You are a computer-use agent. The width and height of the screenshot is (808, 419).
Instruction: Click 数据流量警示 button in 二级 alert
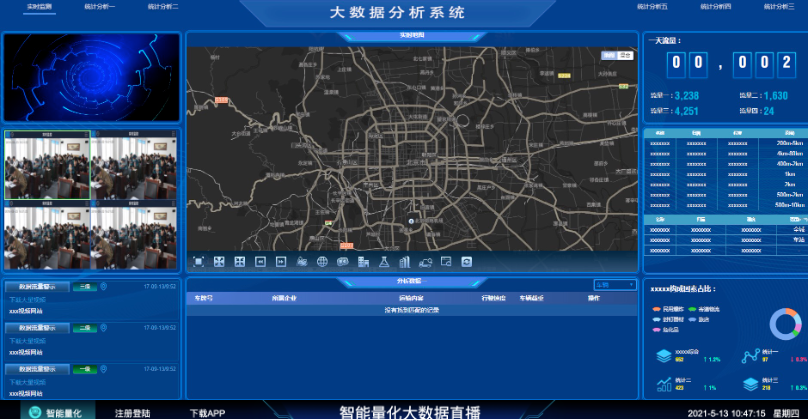pos(37,328)
